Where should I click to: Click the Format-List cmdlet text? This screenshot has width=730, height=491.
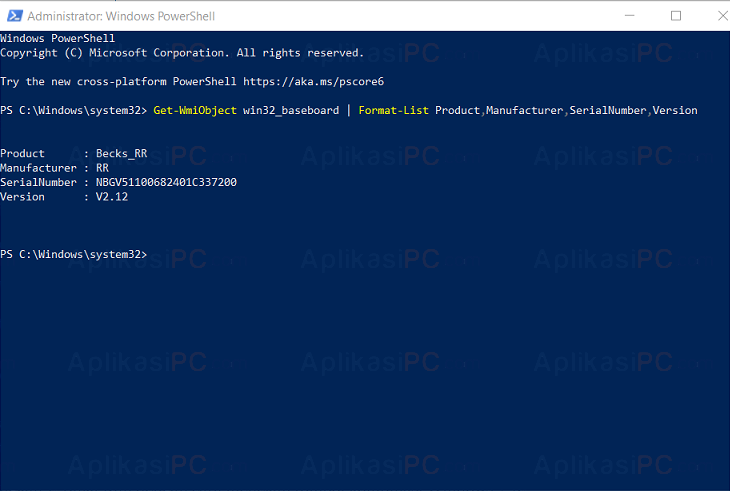(393, 110)
